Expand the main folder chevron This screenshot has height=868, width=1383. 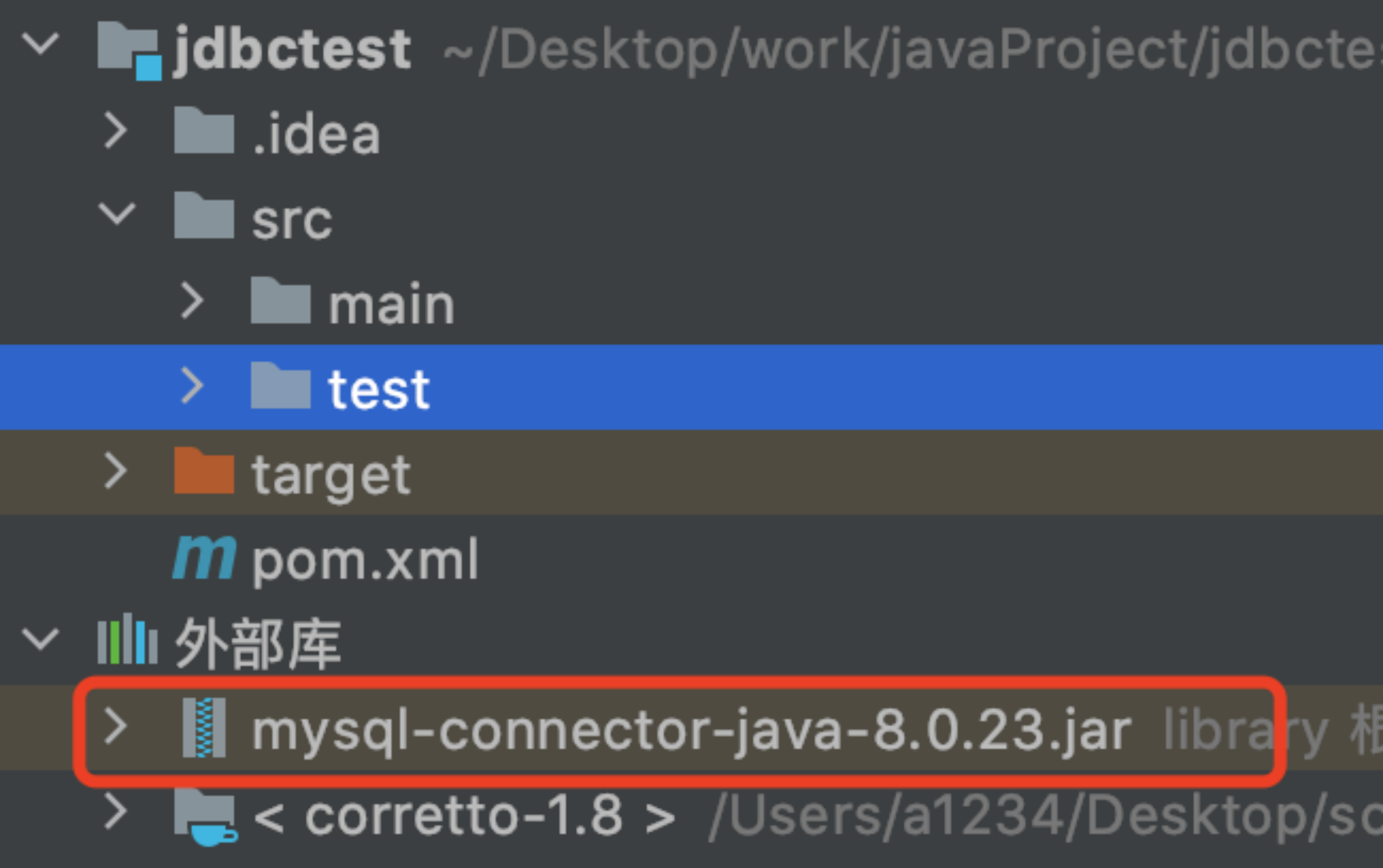point(192,301)
